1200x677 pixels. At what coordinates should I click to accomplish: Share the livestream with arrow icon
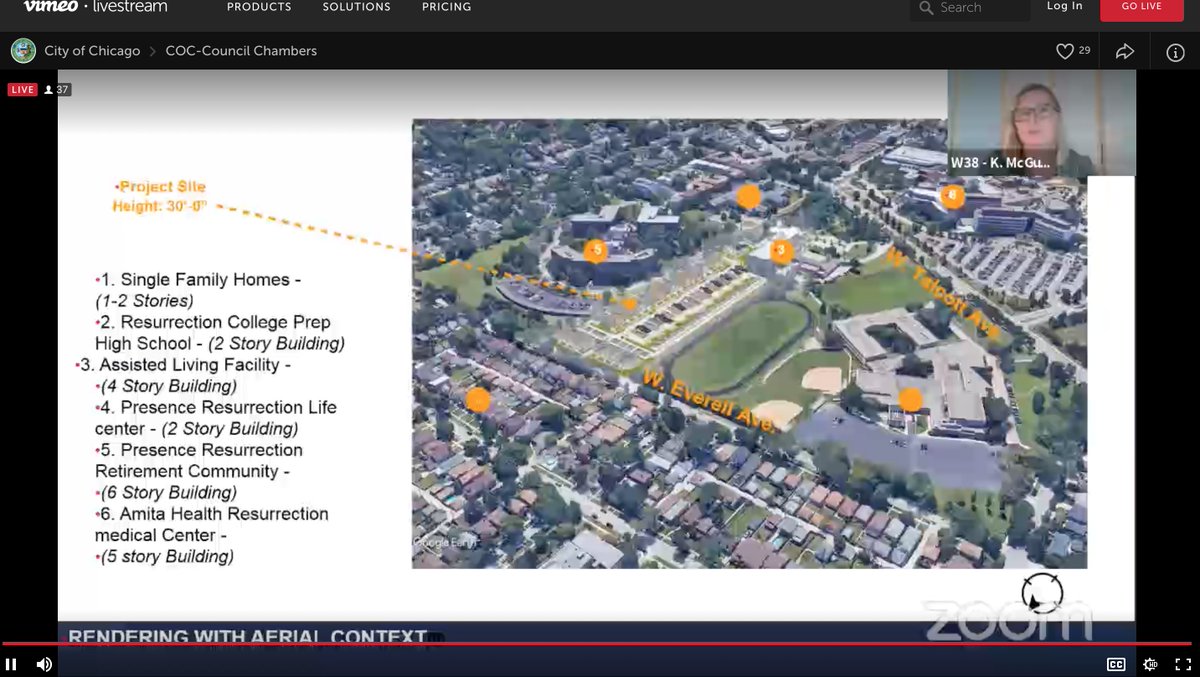(1124, 51)
